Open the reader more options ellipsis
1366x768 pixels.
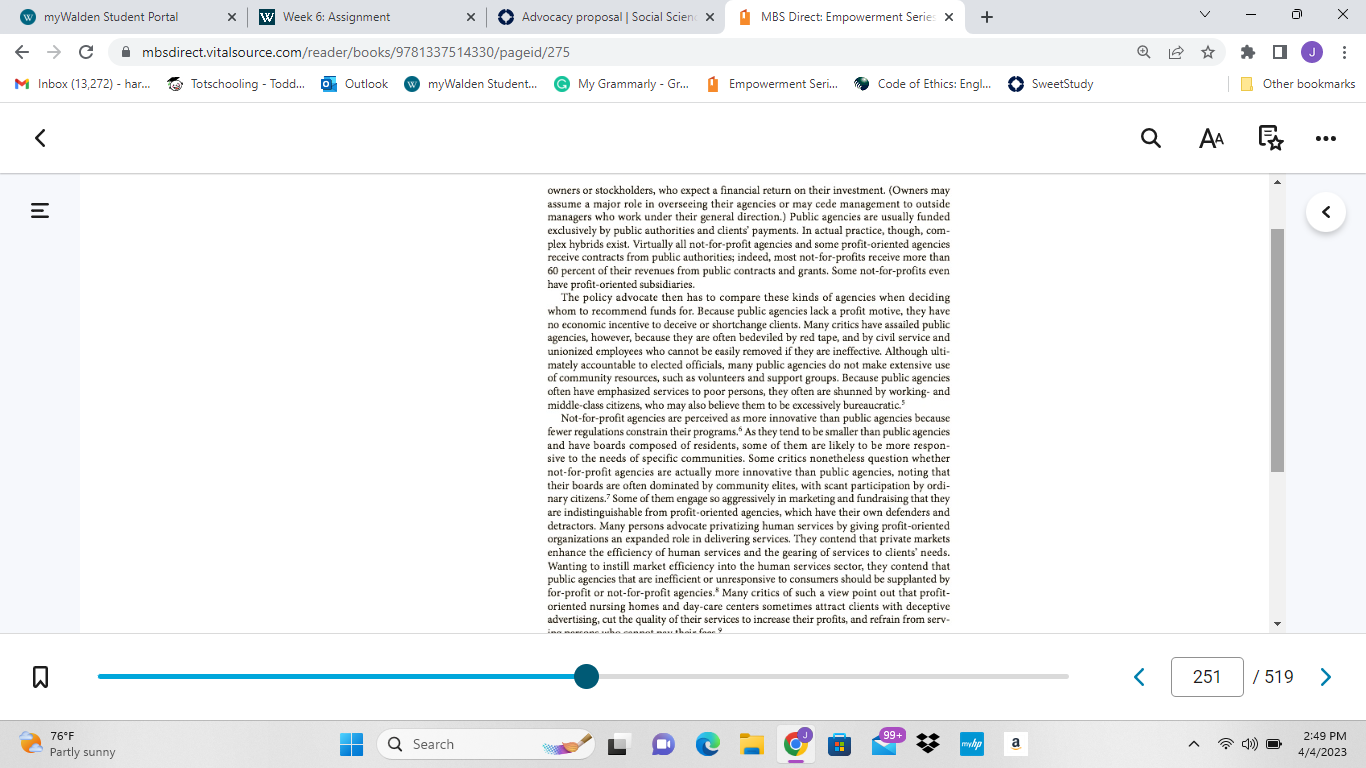click(x=1326, y=139)
